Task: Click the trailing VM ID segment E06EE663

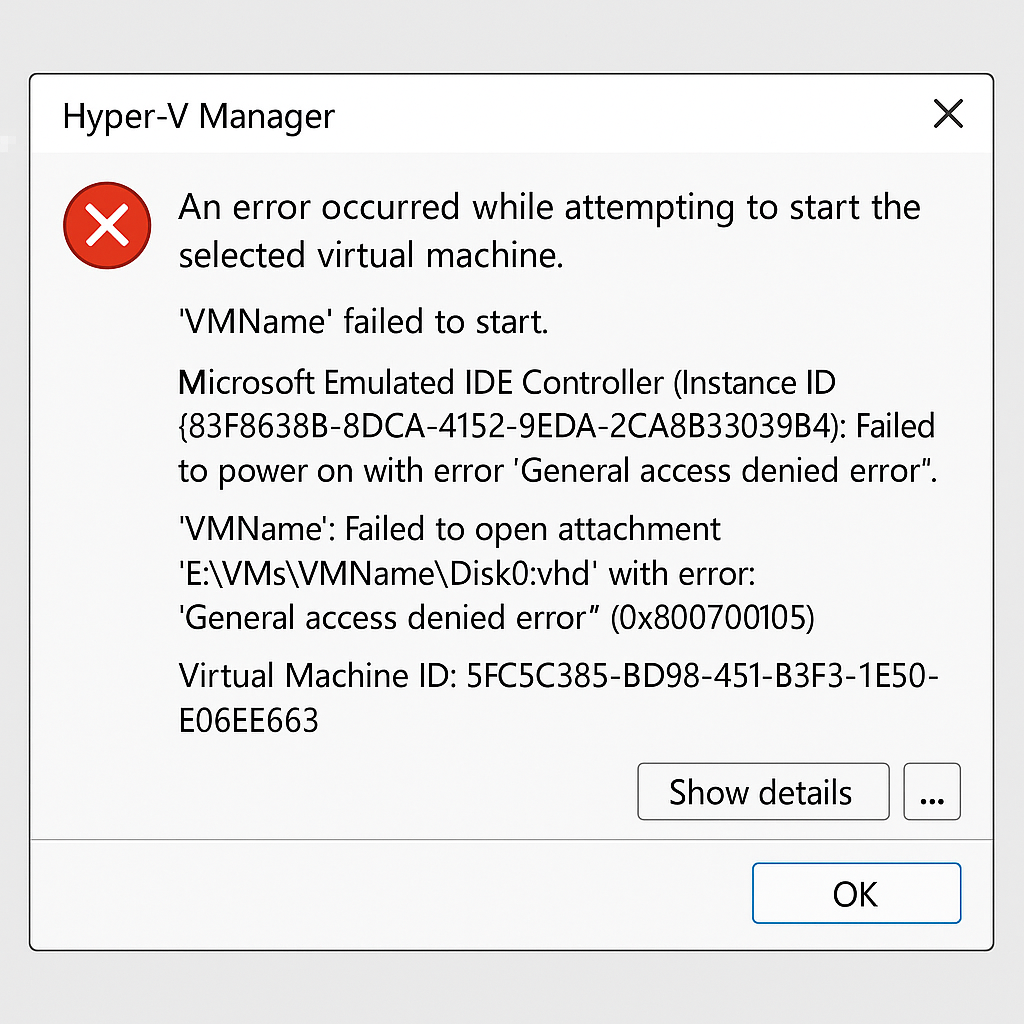Action: coord(248,720)
